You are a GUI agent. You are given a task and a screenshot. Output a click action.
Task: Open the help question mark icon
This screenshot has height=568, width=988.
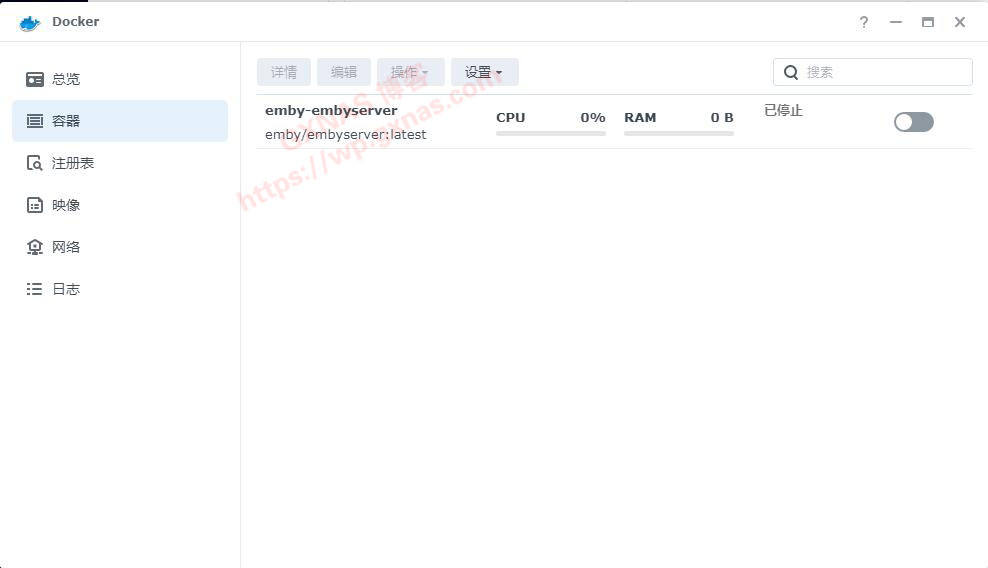(864, 22)
